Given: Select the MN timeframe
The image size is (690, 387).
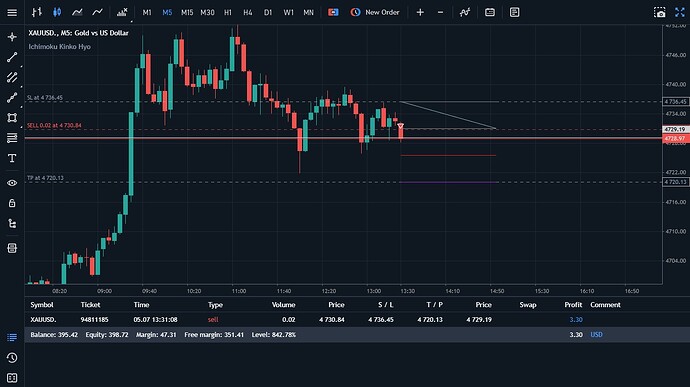Looking at the screenshot, I should 308,12.
